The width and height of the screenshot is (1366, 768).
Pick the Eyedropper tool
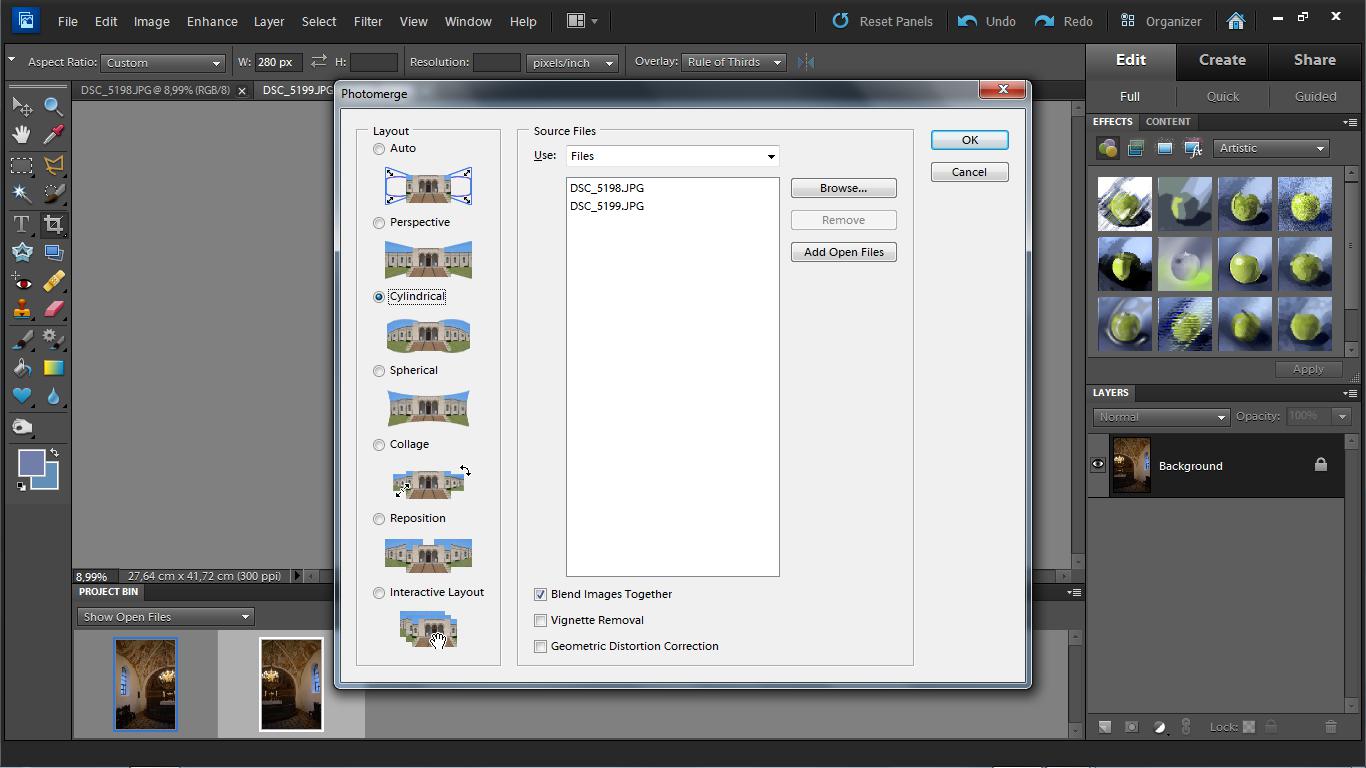pyautogui.click(x=53, y=134)
